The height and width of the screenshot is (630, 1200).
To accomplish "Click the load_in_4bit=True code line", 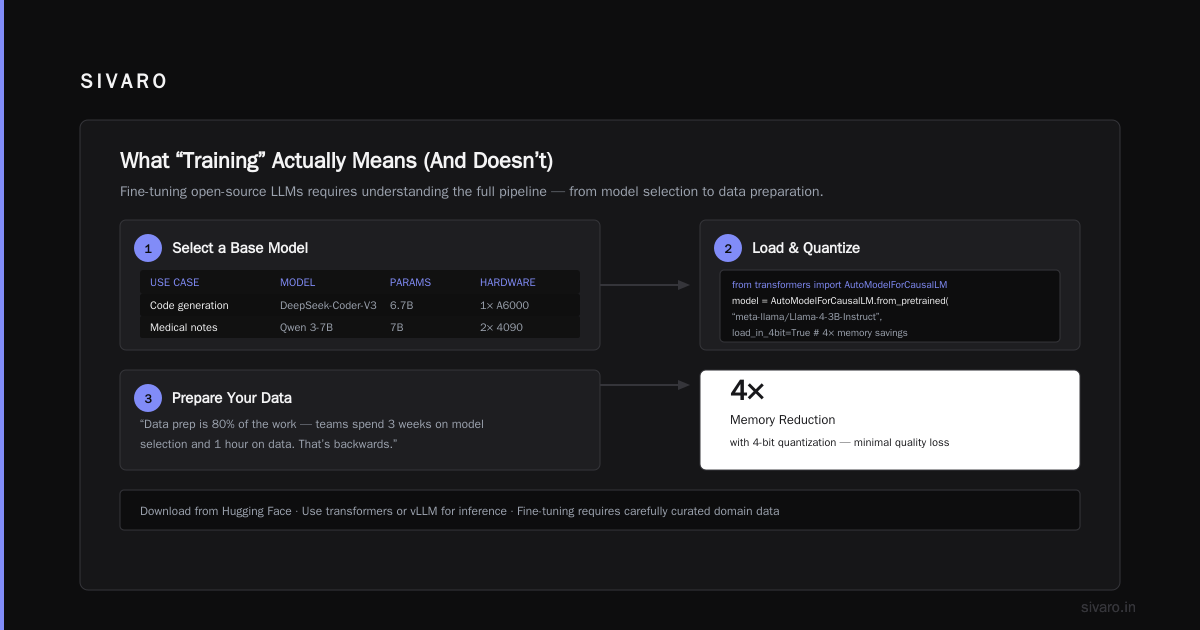I will pyautogui.click(x=820, y=332).
